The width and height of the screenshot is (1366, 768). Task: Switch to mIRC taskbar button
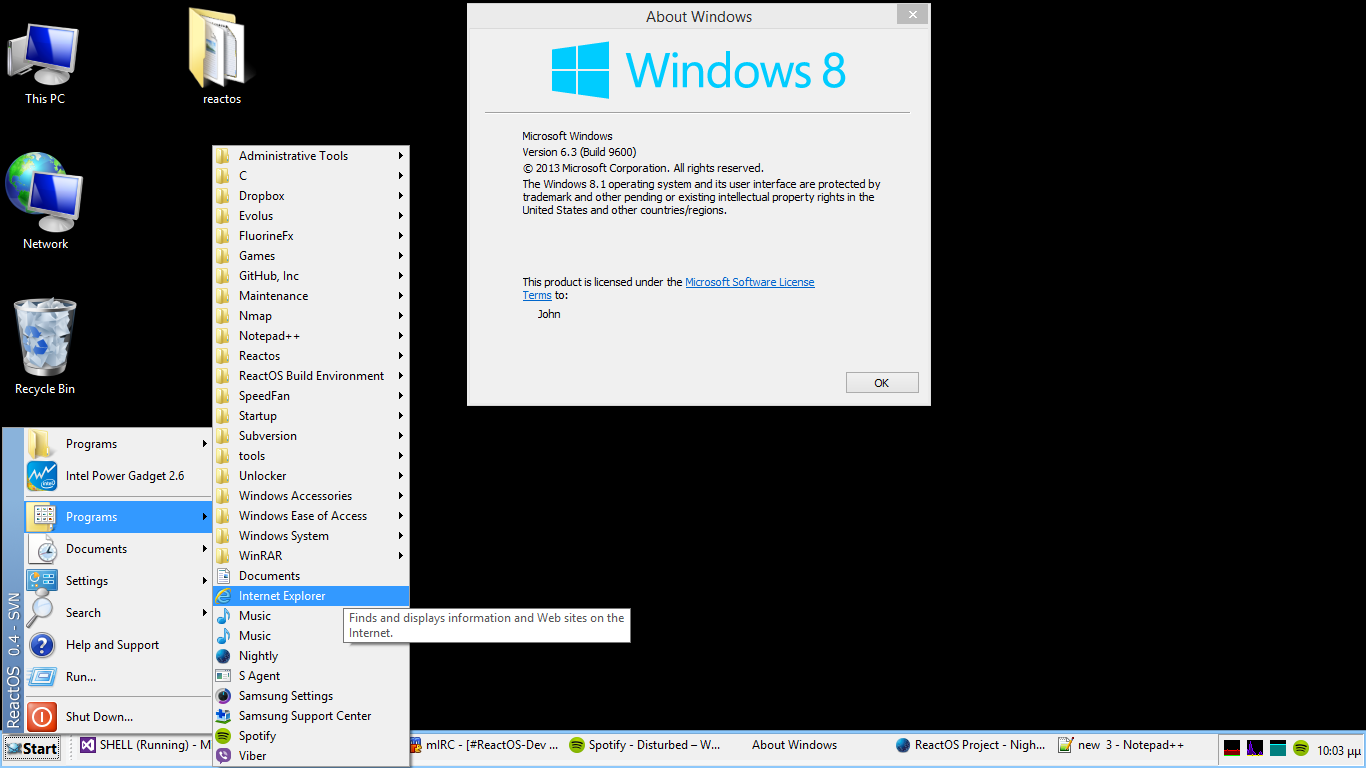(x=485, y=745)
